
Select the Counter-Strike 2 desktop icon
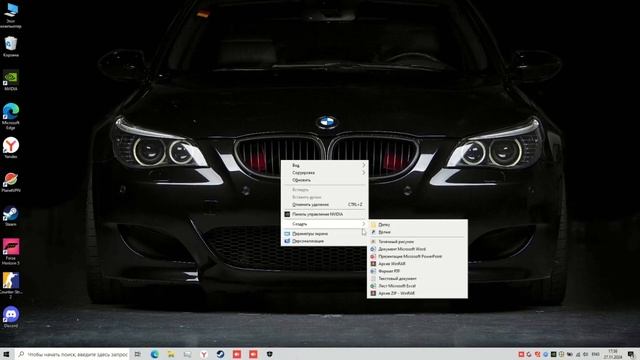pyautogui.click(x=11, y=286)
